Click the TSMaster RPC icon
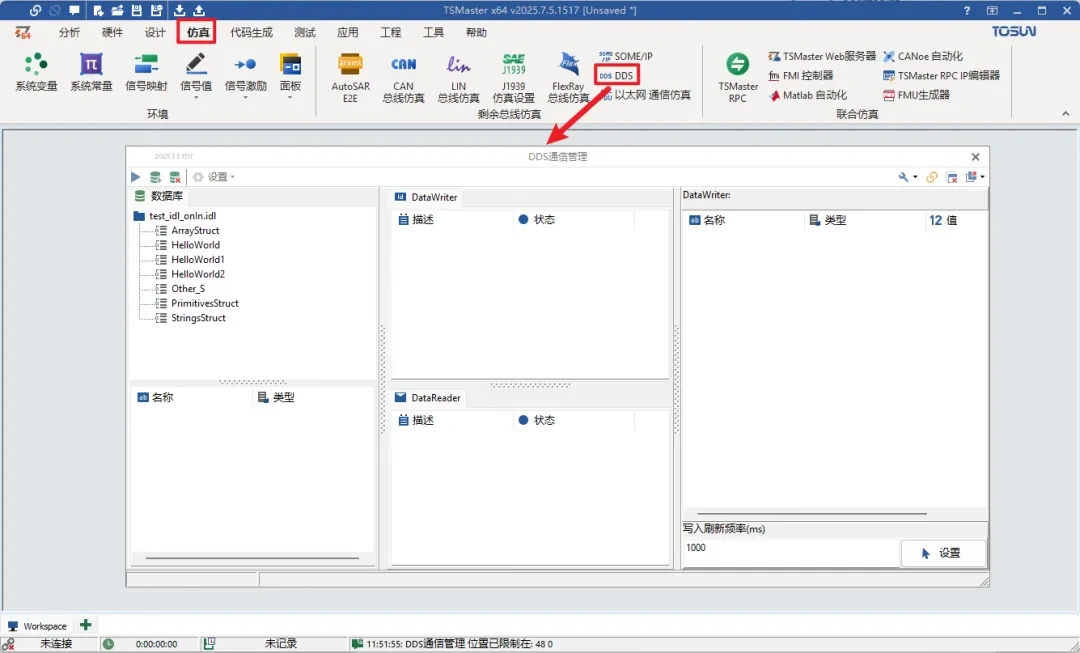 point(738,77)
